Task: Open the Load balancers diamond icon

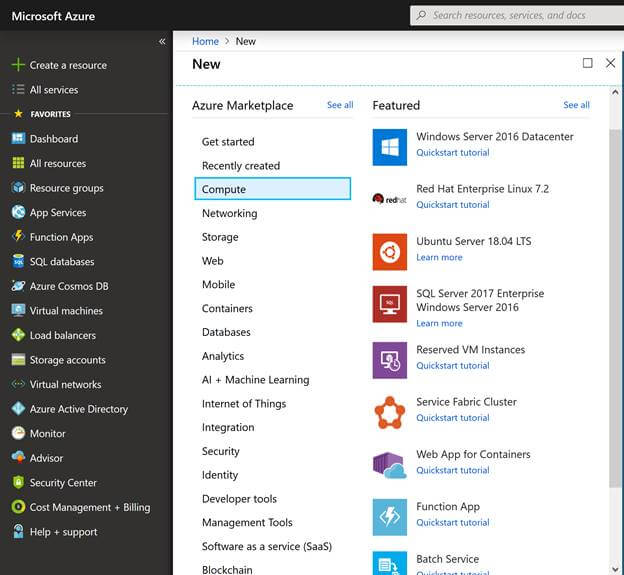Action: click(x=18, y=335)
